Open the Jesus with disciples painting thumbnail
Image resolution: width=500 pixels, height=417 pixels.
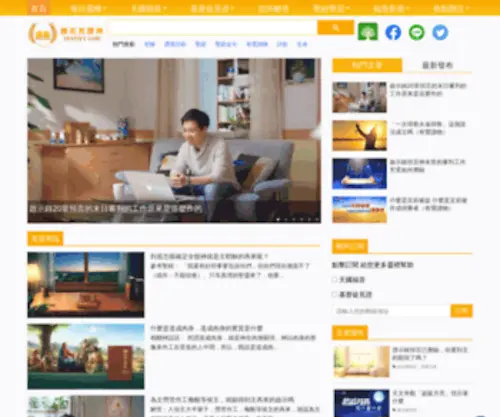(86, 356)
